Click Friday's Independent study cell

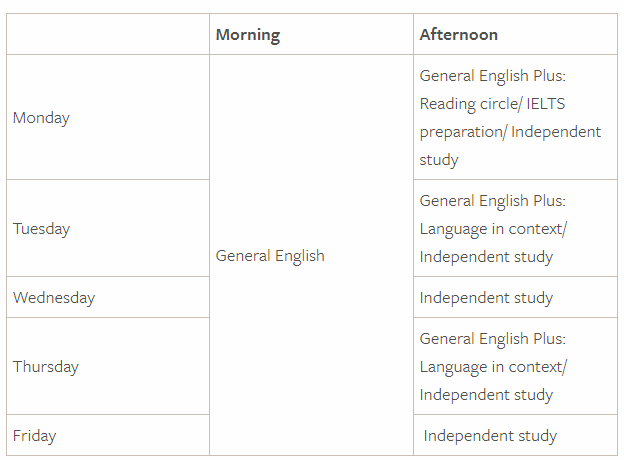490,435
